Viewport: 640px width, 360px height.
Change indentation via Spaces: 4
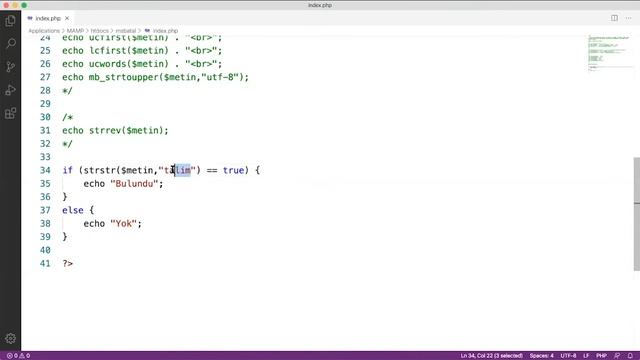click(542, 356)
